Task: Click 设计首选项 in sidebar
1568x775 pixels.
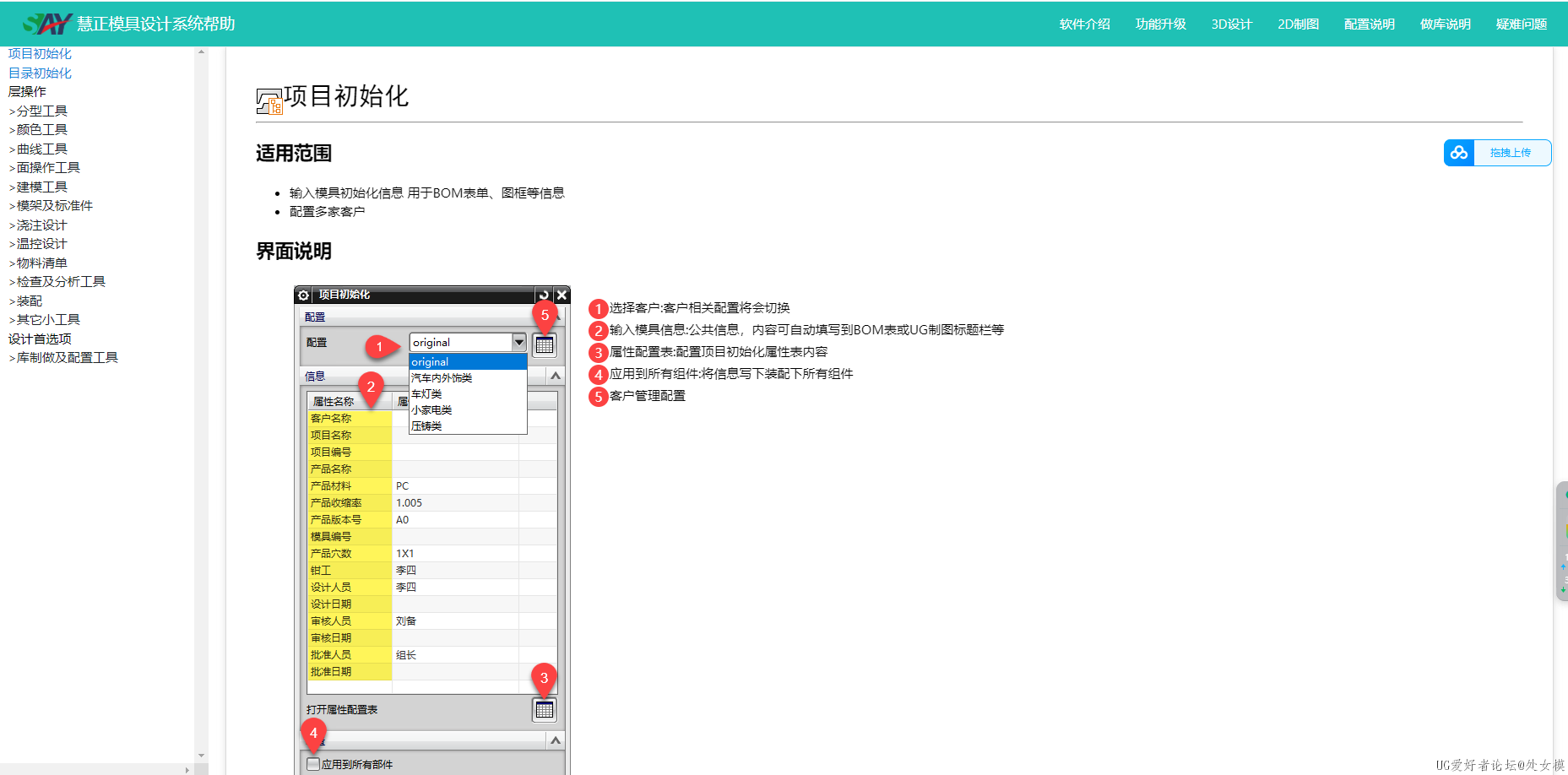Action: [40, 339]
